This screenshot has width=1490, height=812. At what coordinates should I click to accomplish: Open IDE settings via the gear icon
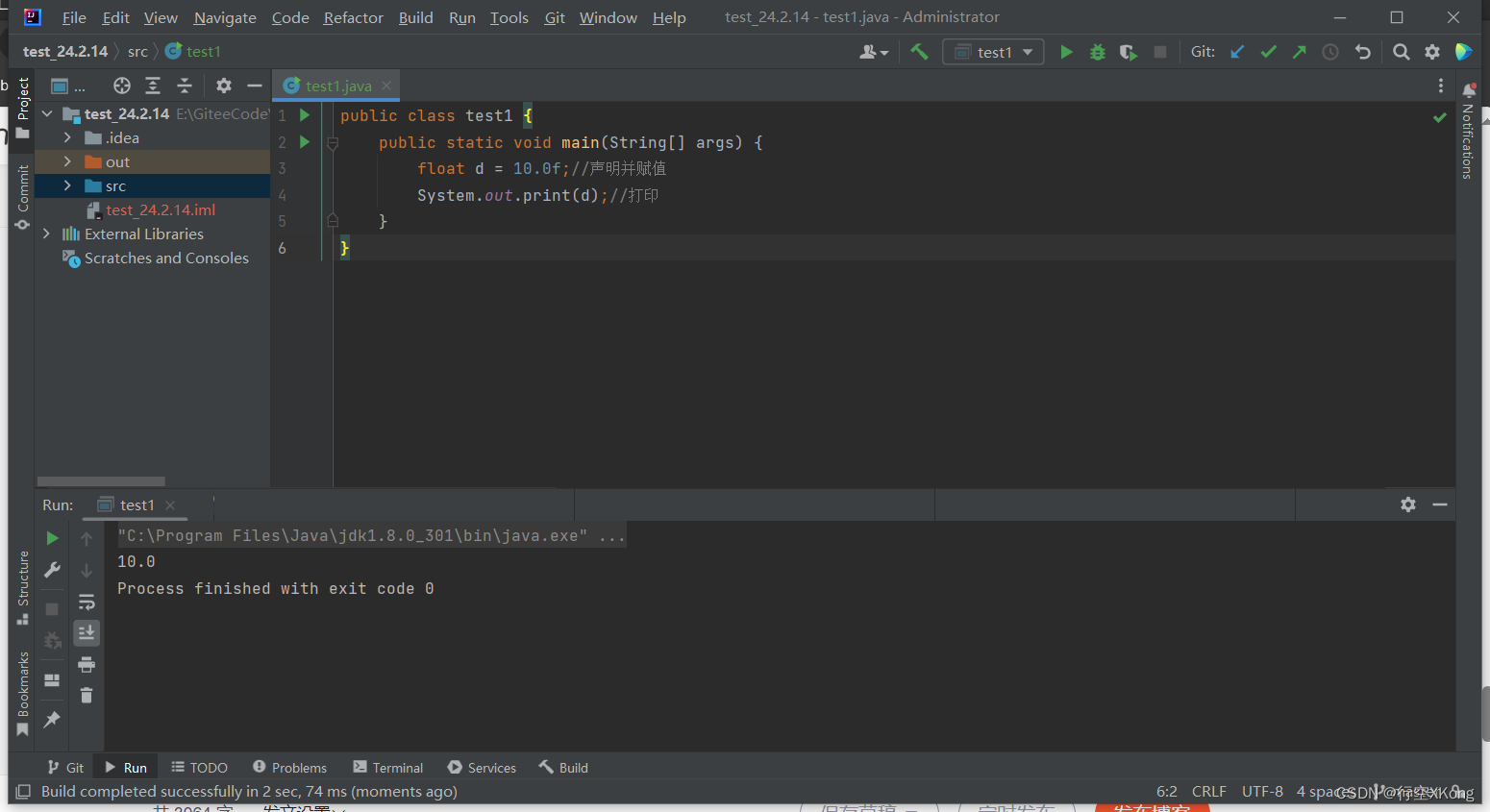(x=1432, y=51)
